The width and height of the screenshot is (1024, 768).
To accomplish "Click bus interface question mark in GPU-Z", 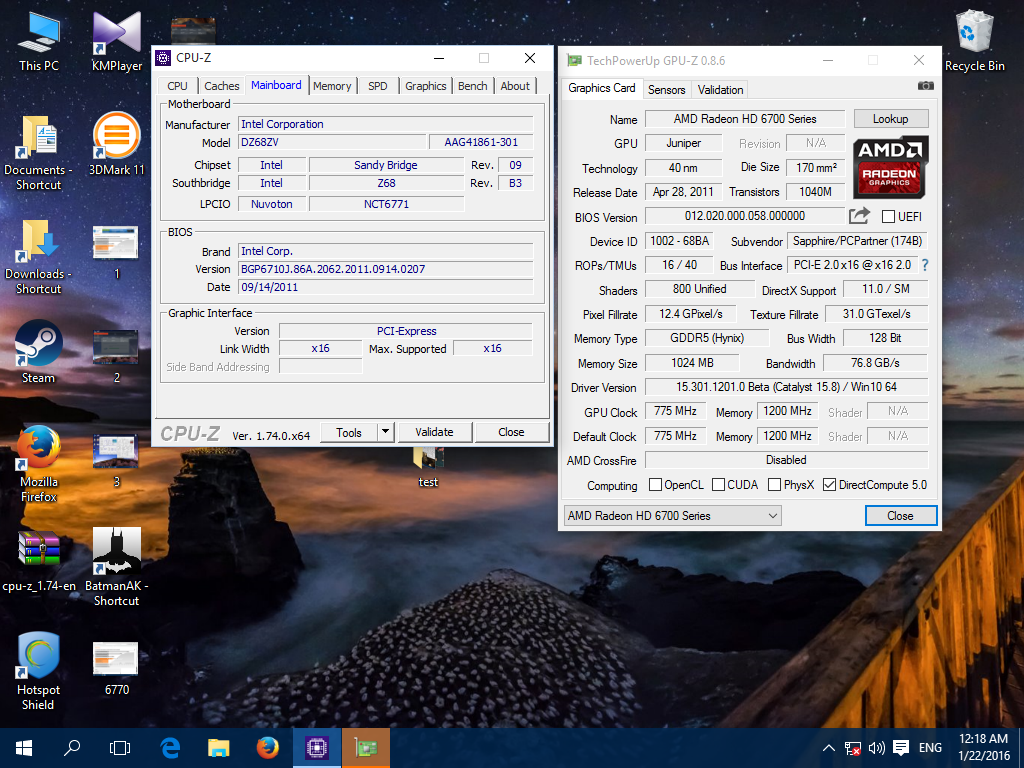I will (x=925, y=265).
